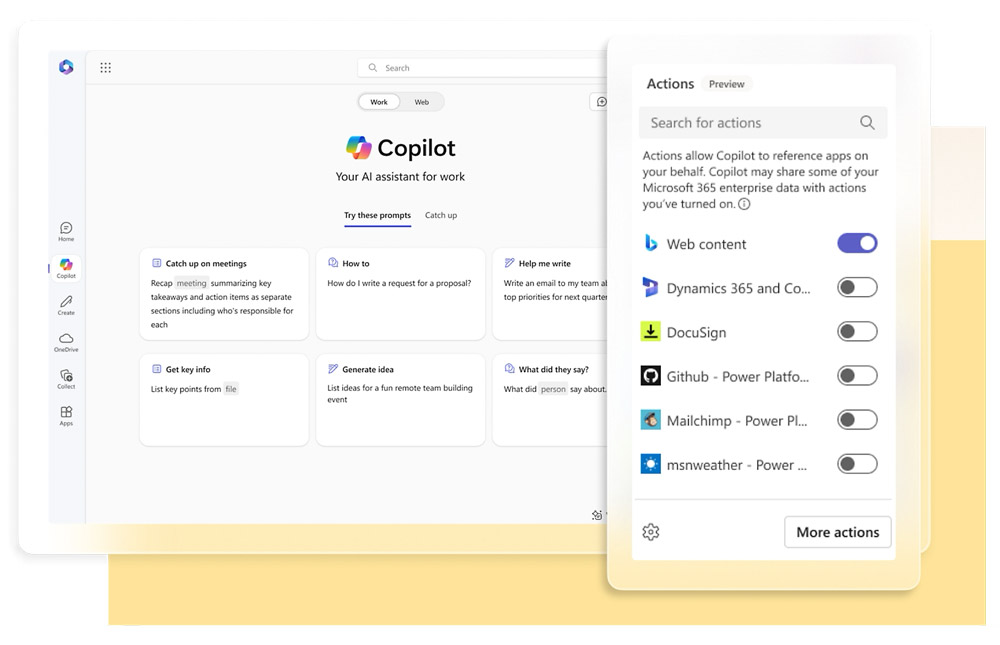This screenshot has width=1000, height=645.
Task: Enable the msnweather toggle
Action: [857, 464]
